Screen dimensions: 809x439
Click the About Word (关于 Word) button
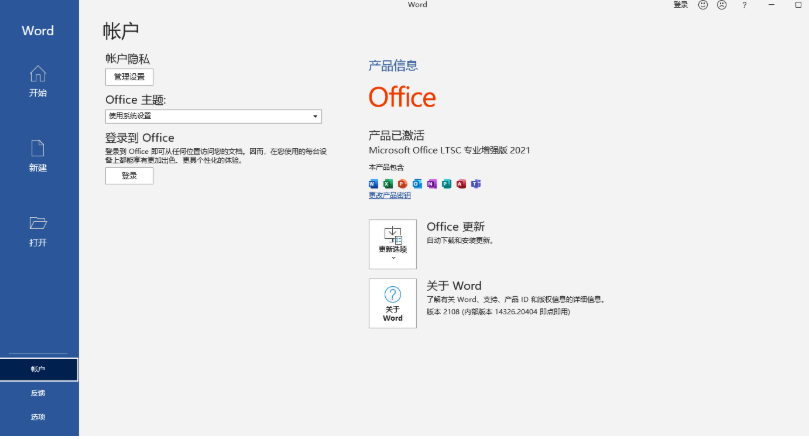pyautogui.click(x=393, y=303)
